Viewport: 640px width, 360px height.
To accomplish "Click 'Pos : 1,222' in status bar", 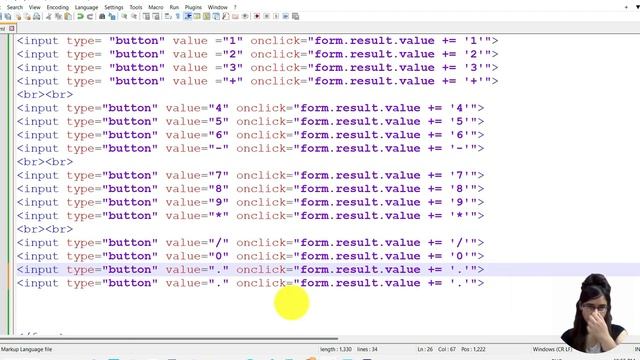I will 473,349.
